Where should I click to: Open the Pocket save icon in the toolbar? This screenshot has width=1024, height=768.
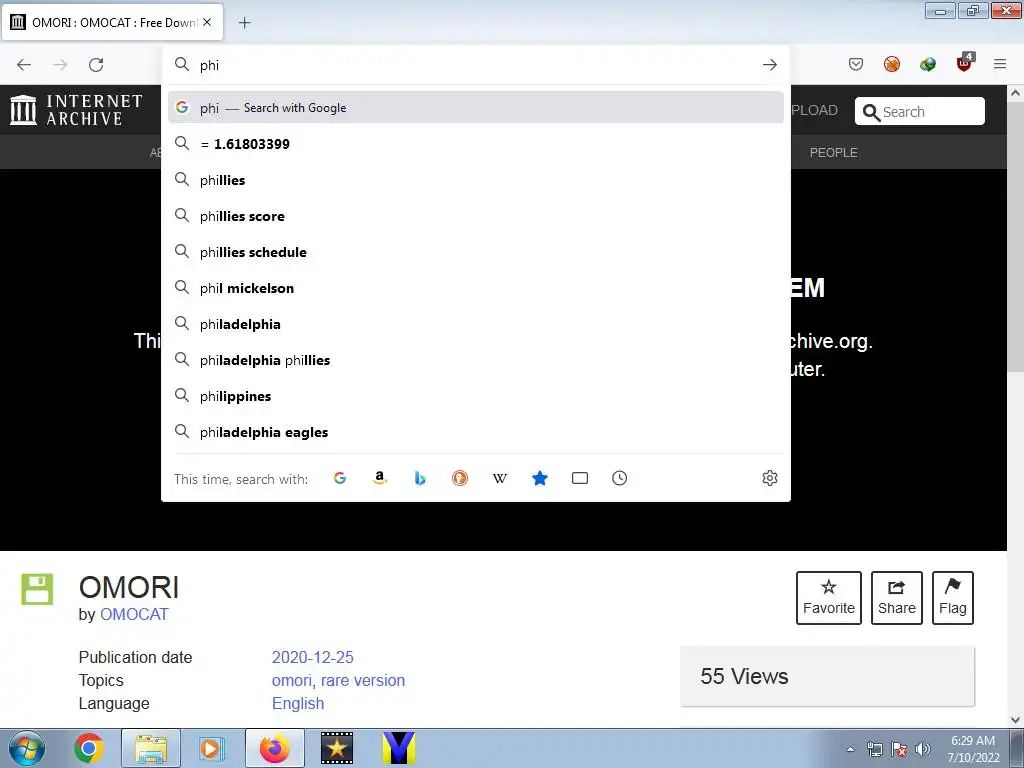point(856,64)
